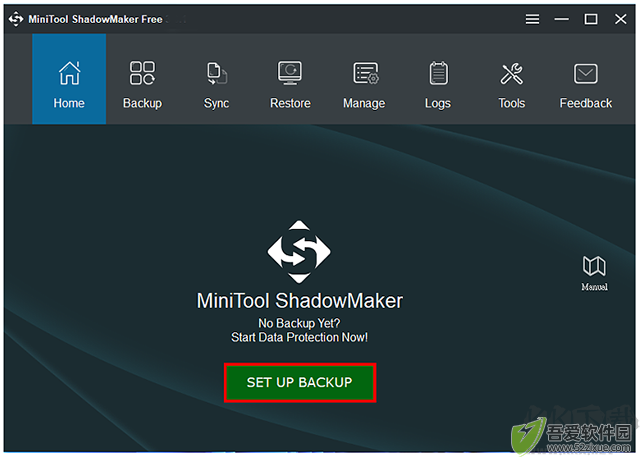
Task: Open the Manual book icon
Action: 594,273
